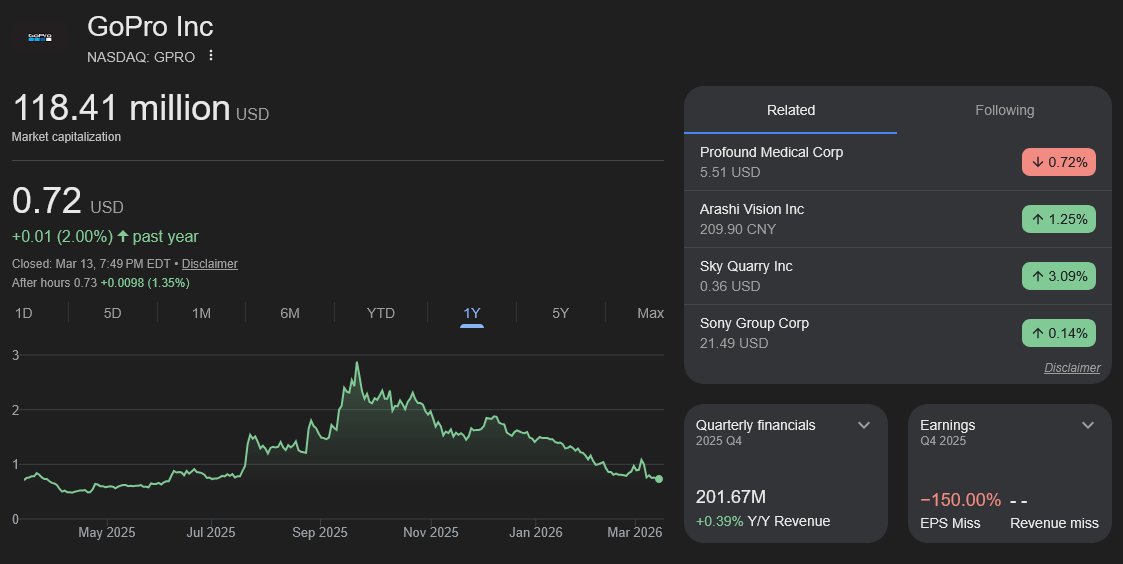Select the 1Y chart range
The image size is (1123, 564).
(x=471, y=313)
